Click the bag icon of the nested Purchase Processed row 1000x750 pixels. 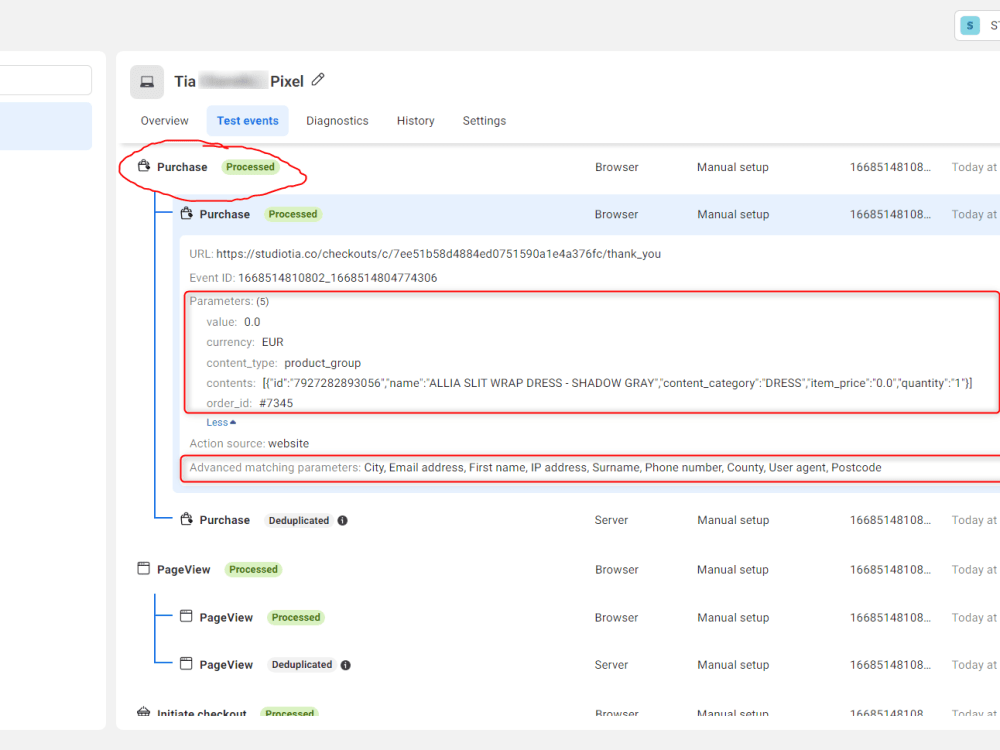186,213
